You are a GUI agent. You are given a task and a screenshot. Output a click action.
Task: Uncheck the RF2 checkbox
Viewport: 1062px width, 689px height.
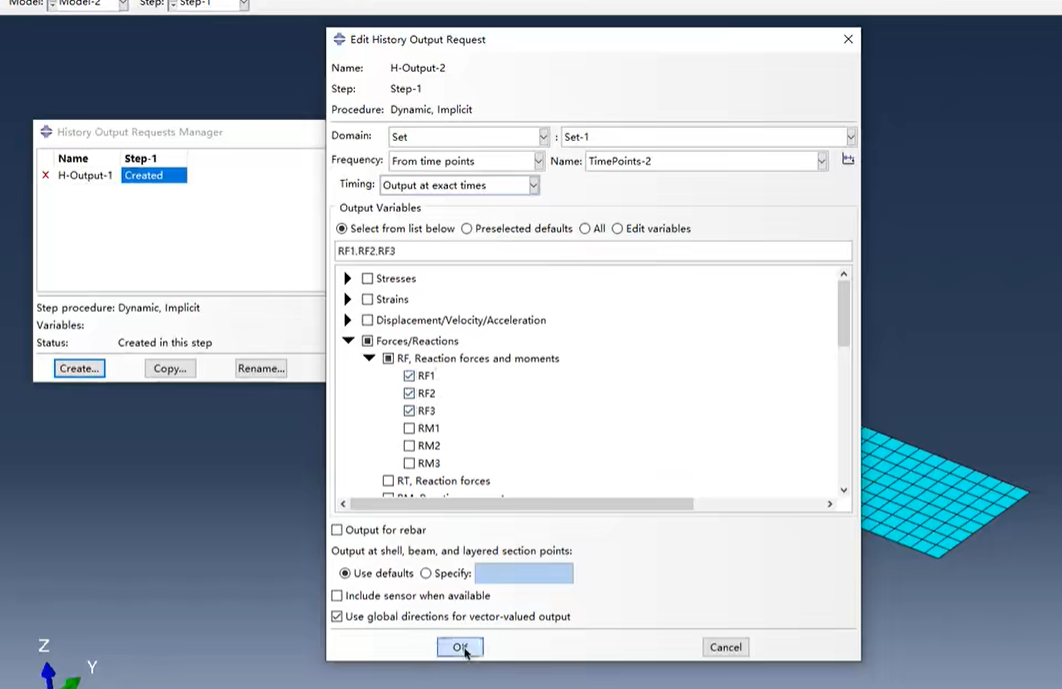pyautogui.click(x=409, y=394)
